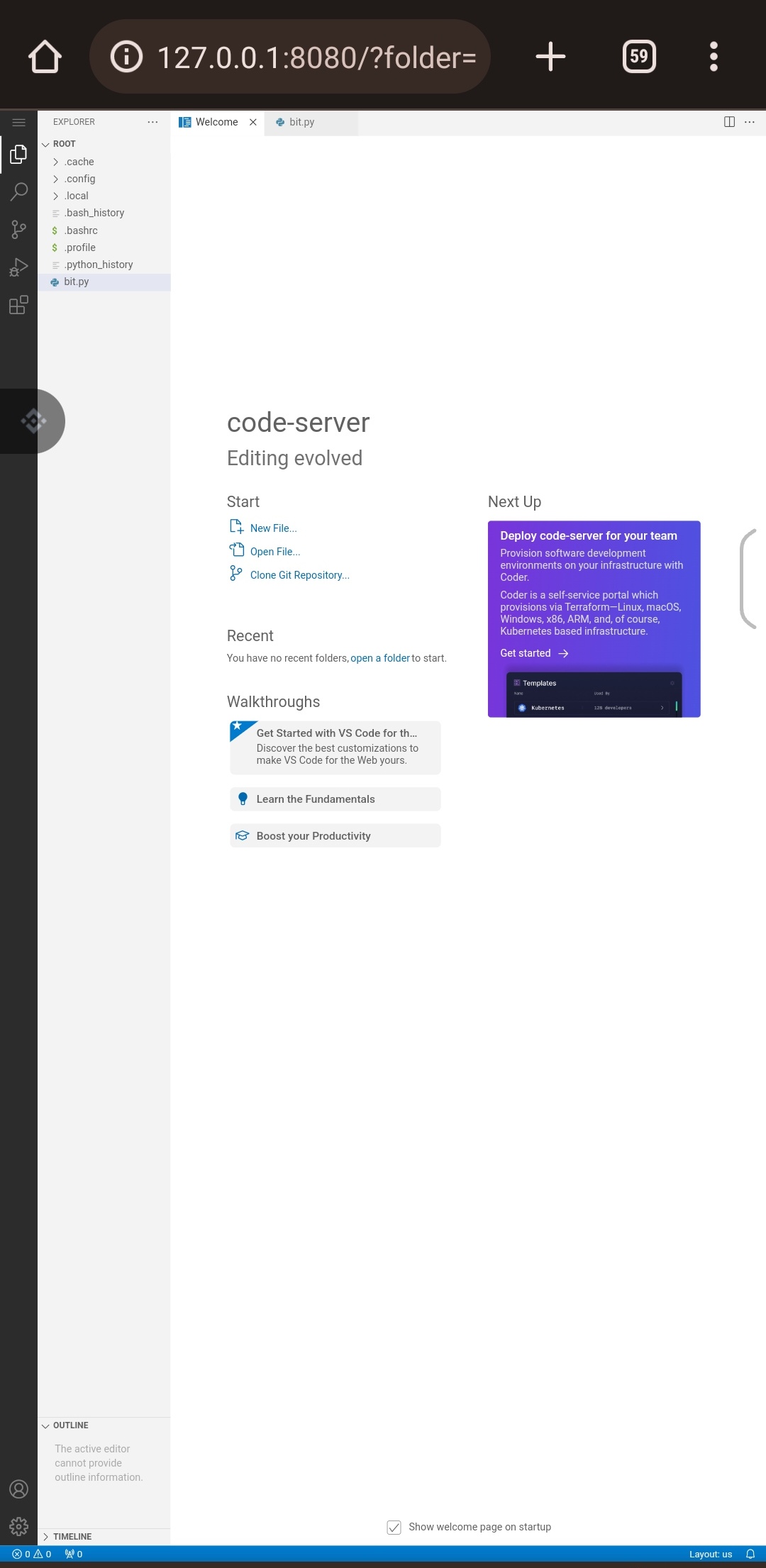Viewport: 766px width, 1568px height.
Task: Select bit.py in the file tree
Action: tap(104, 282)
